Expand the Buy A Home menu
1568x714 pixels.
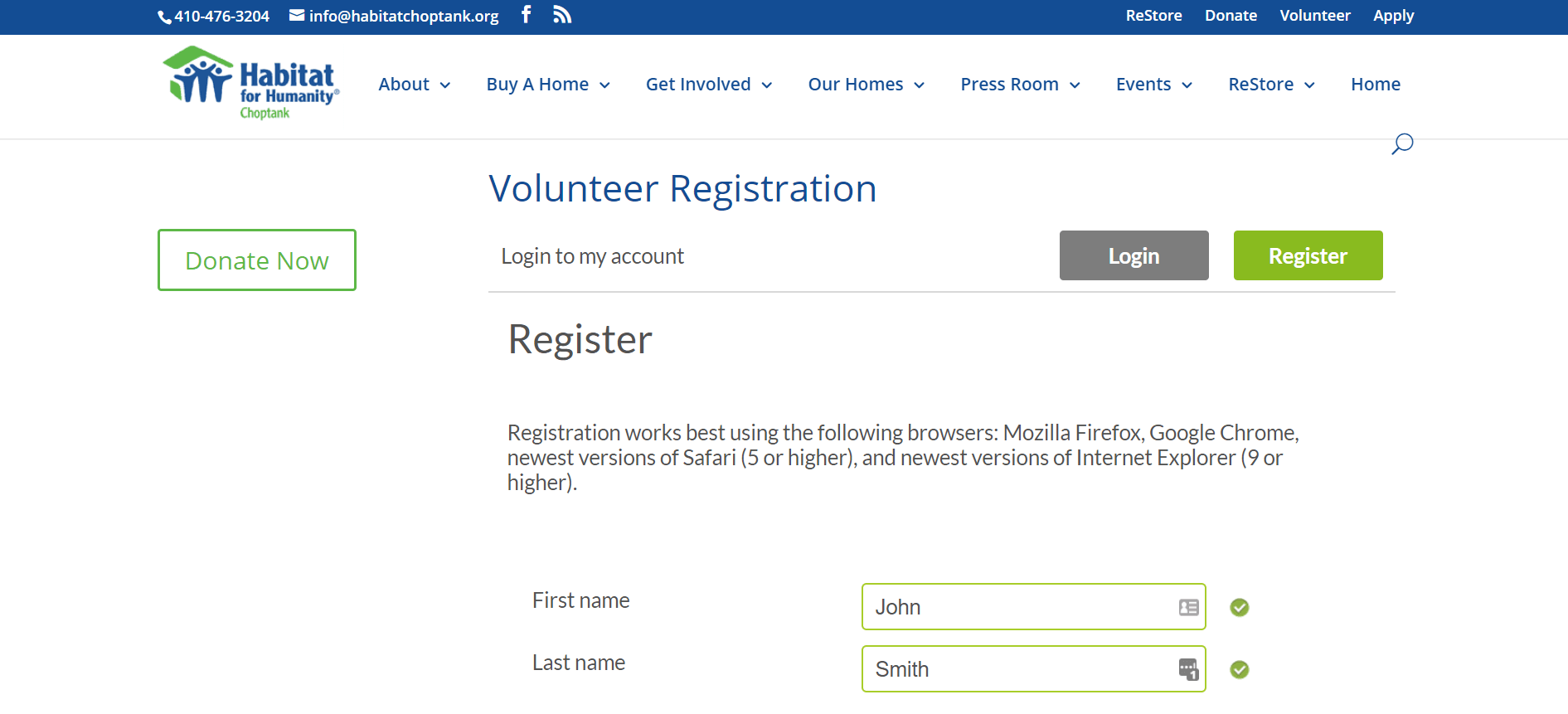coord(547,85)
